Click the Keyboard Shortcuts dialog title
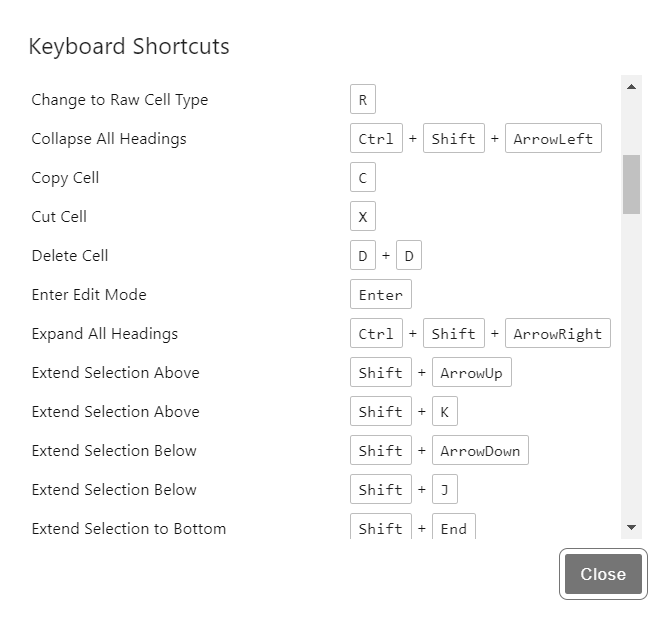Image resolution: width=668 pixels, height=618 pixels. coord(129,46)
